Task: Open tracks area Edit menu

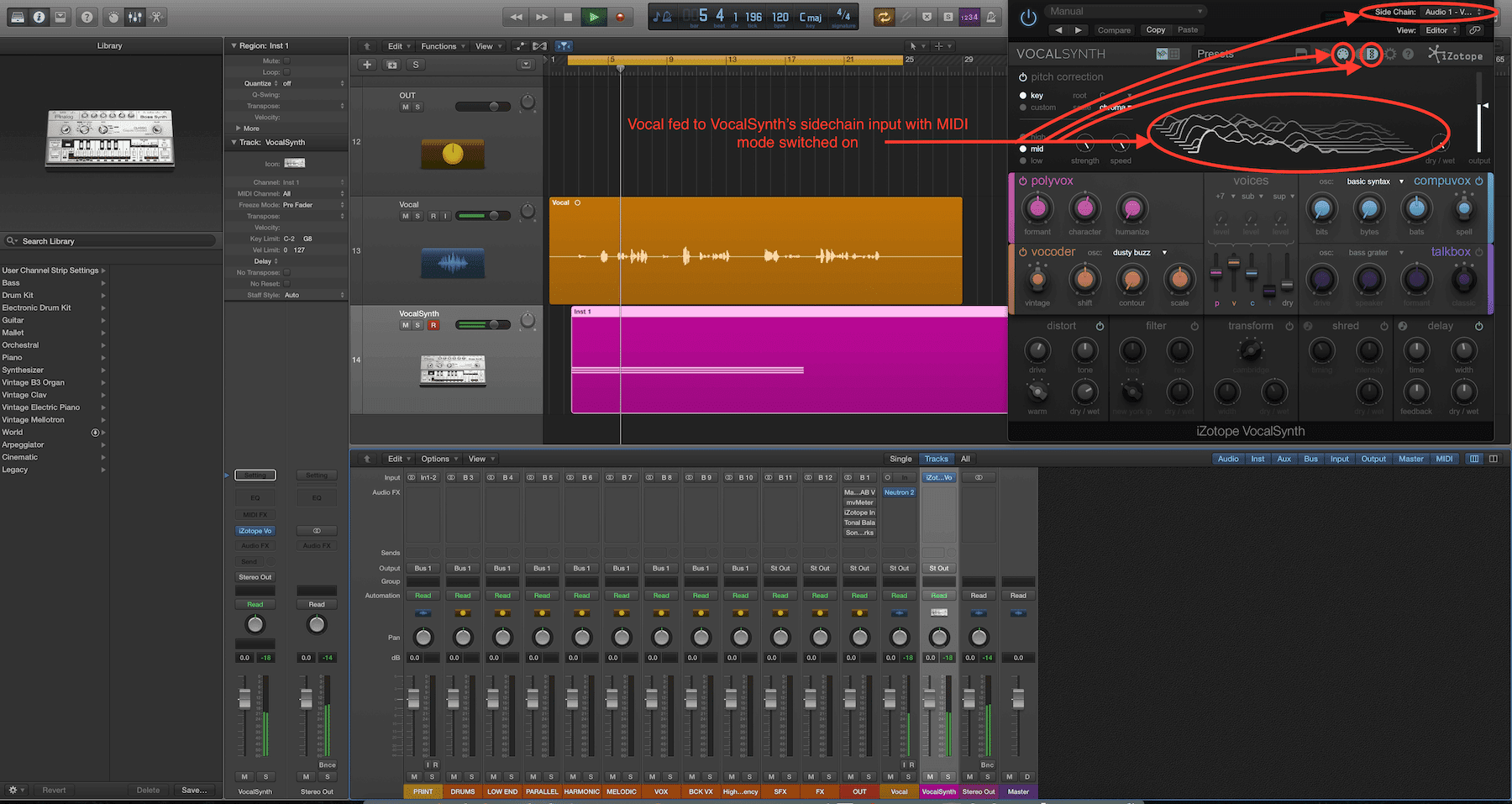Action: coord(399,46)
